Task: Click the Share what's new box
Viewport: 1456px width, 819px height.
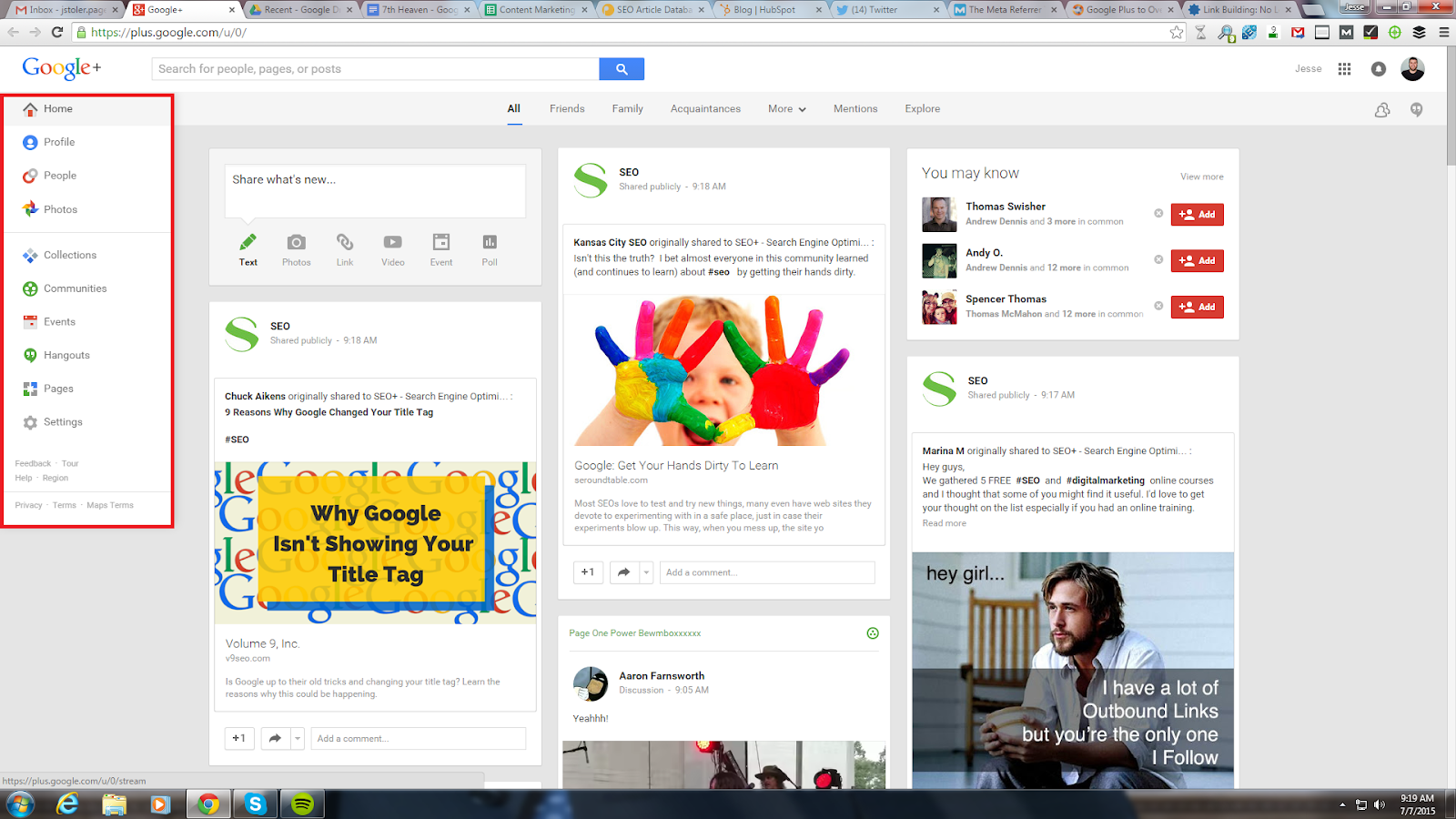Action: (375, 191)
